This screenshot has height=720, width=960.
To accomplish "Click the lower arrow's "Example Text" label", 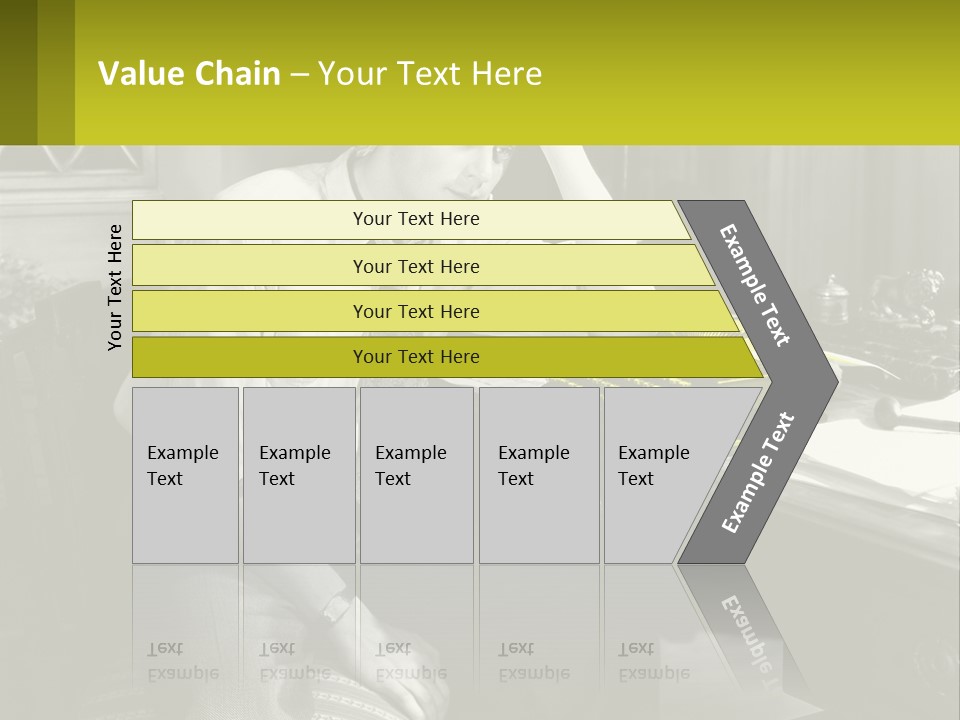I will [758, 472].
